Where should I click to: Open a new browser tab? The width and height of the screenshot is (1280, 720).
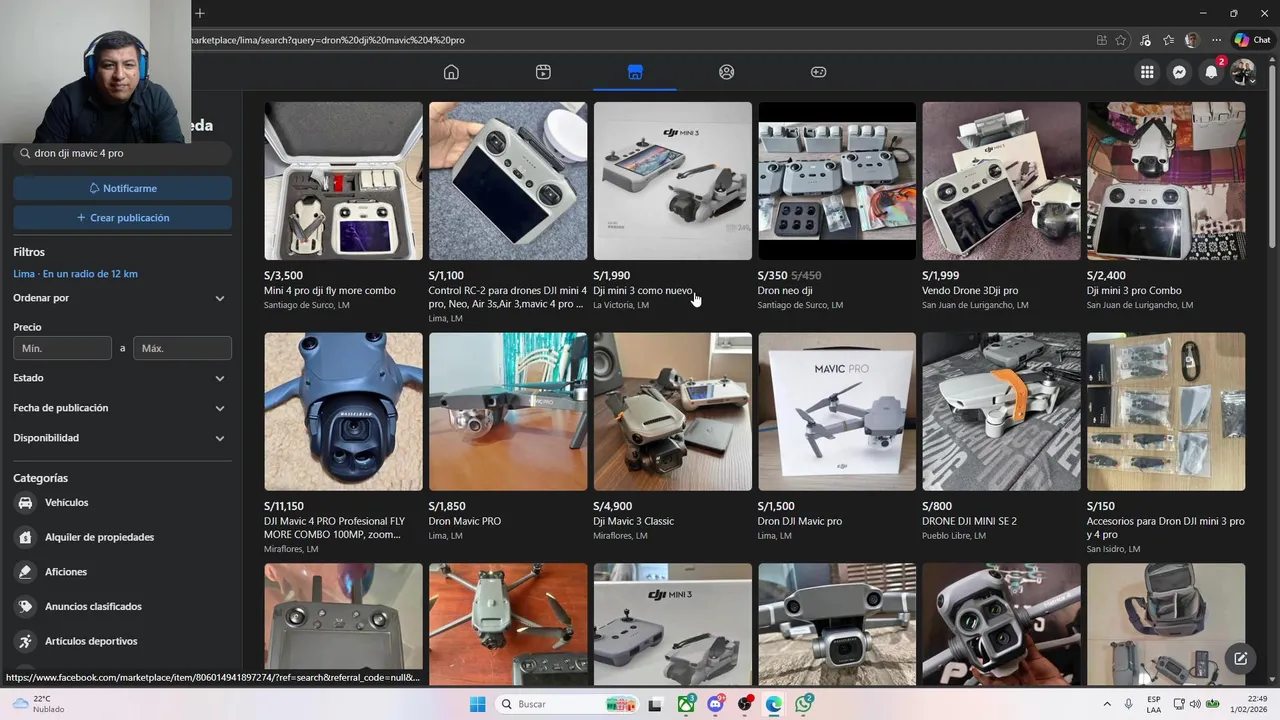200,13
